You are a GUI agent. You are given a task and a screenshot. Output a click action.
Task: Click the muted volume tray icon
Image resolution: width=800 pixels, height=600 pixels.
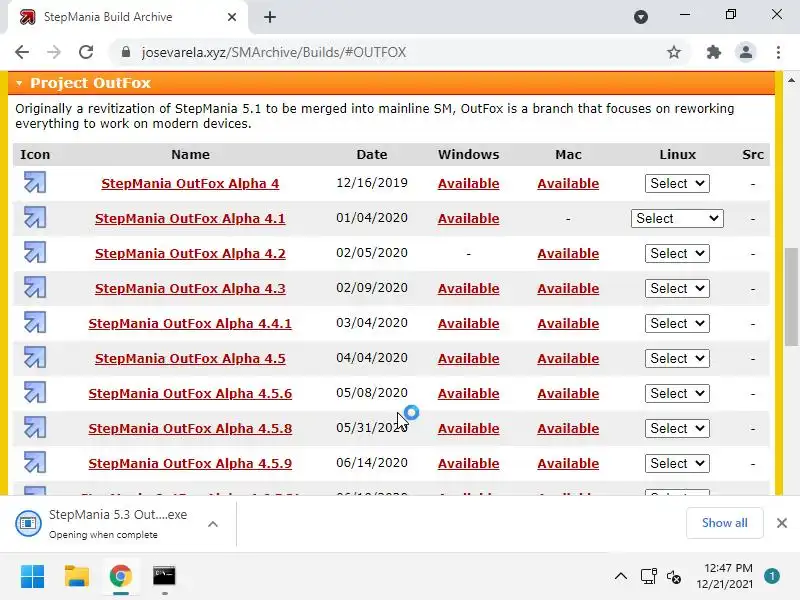tap(674, 577)
